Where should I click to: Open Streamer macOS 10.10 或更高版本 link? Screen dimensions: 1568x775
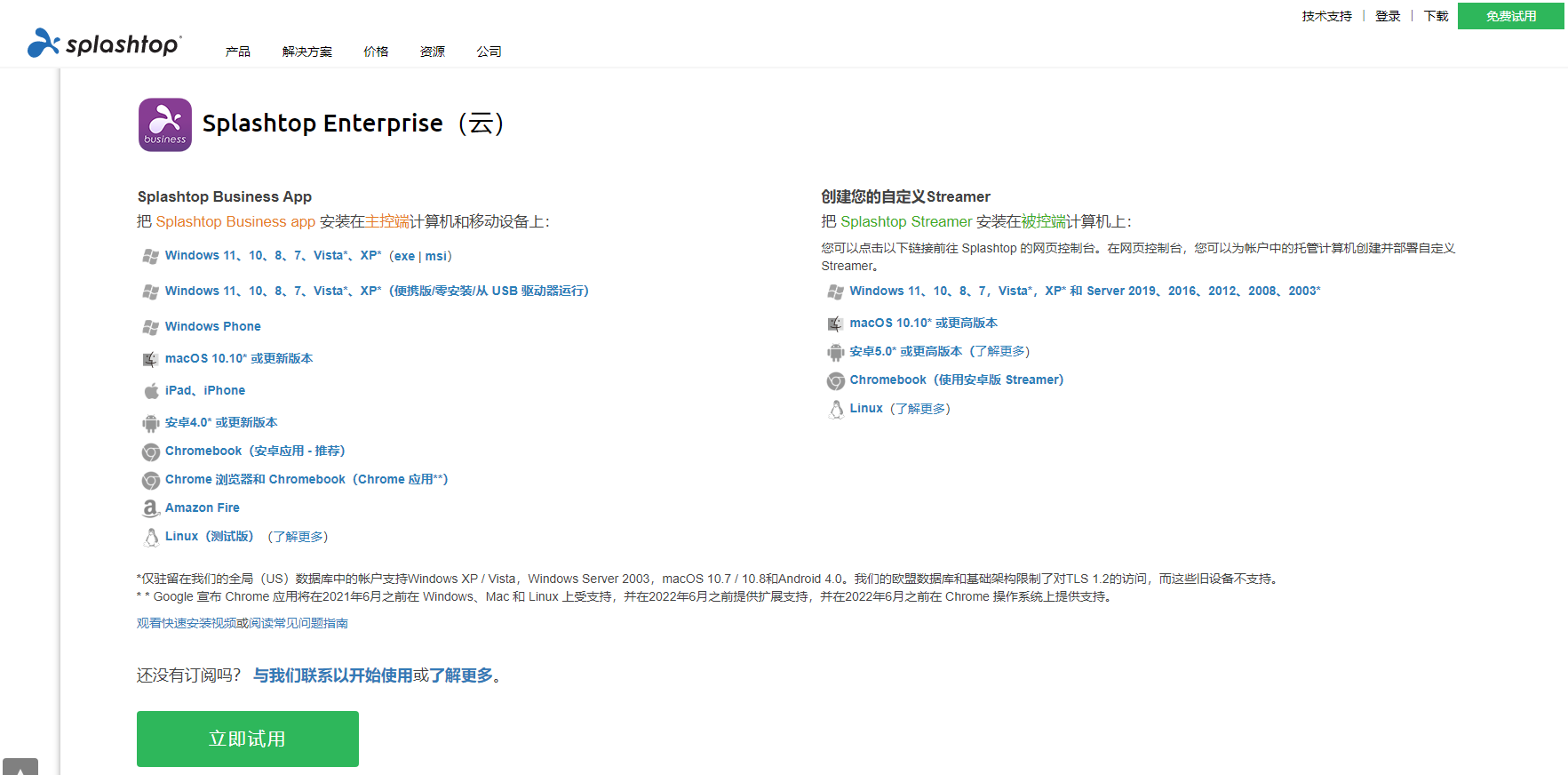point(924,323)
